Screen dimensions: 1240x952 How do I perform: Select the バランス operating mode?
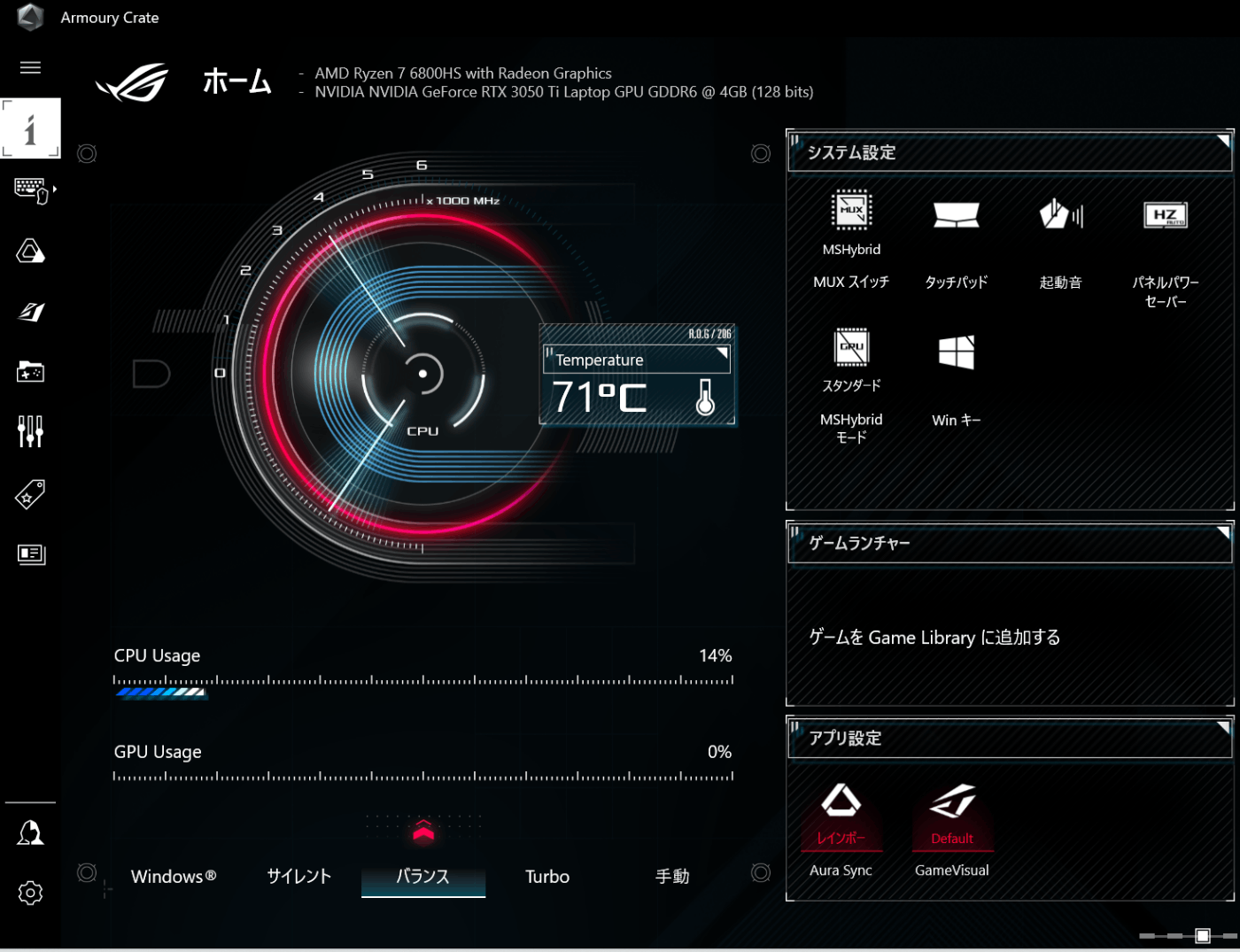pos(422,876)
